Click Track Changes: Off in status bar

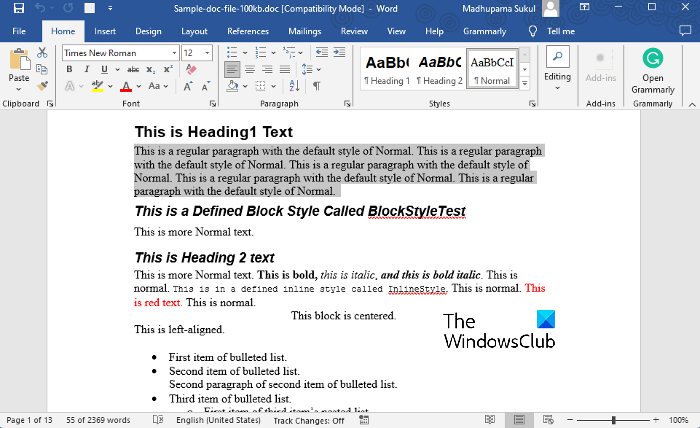(x=309, y=420)
